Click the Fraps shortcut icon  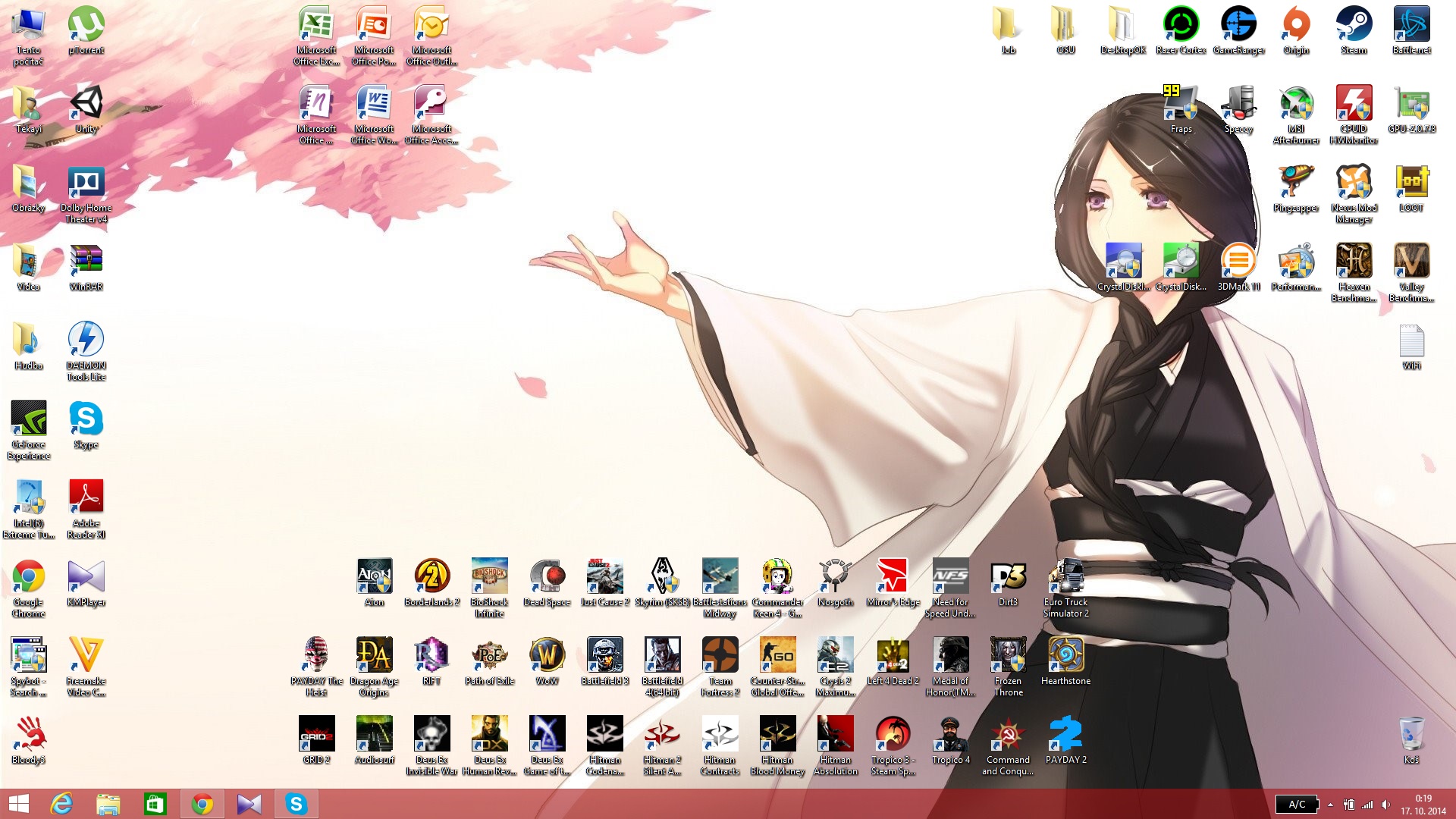1181,105
